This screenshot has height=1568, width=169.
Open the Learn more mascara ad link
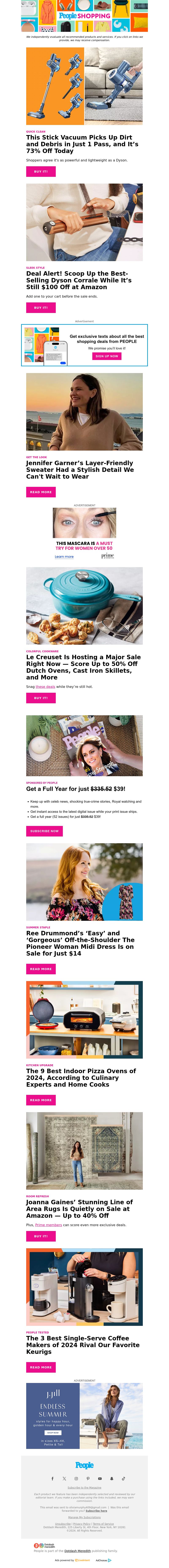[x=64, y=556]
